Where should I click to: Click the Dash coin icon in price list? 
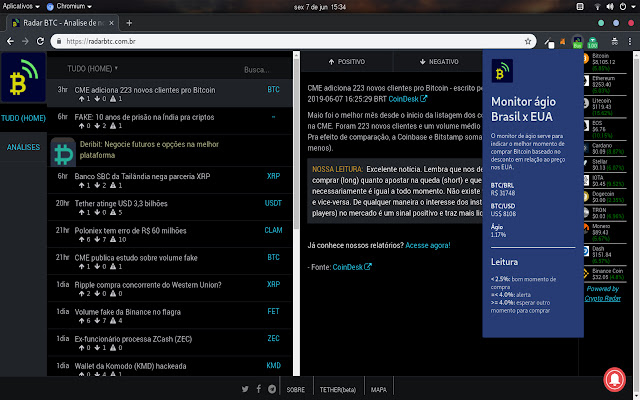[586, 251]
